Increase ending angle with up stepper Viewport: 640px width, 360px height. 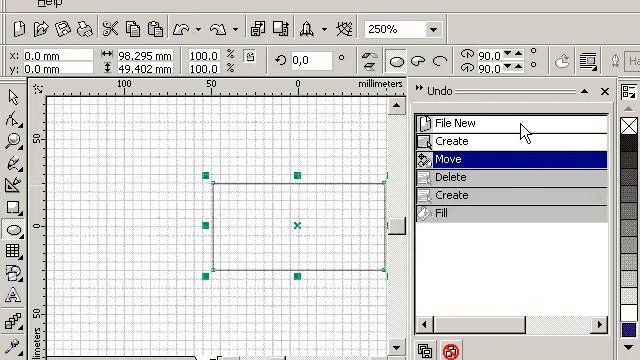point(518,66)
